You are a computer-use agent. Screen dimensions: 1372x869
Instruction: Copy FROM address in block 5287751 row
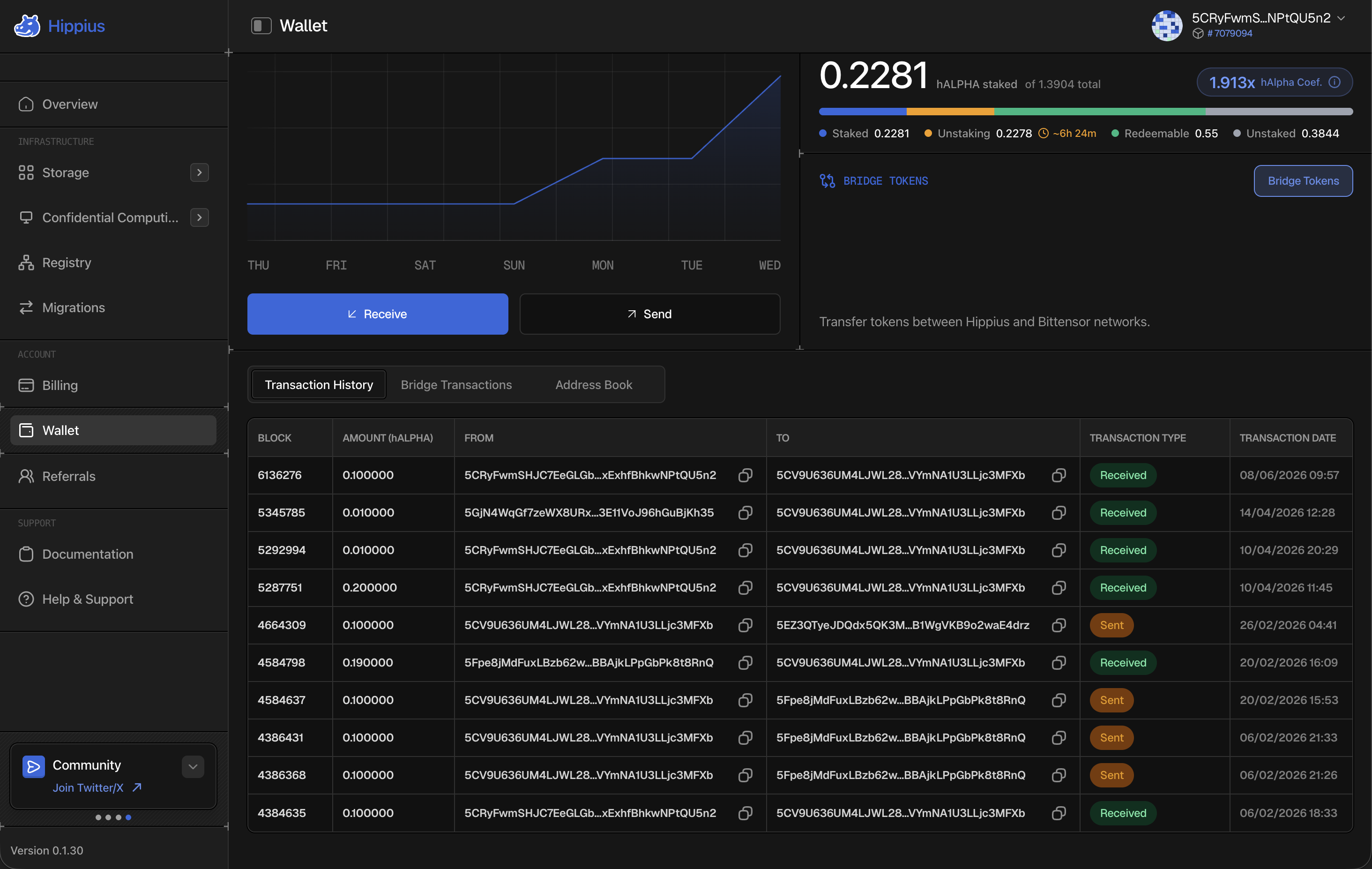pyautogui.click(x=745, y=587)
